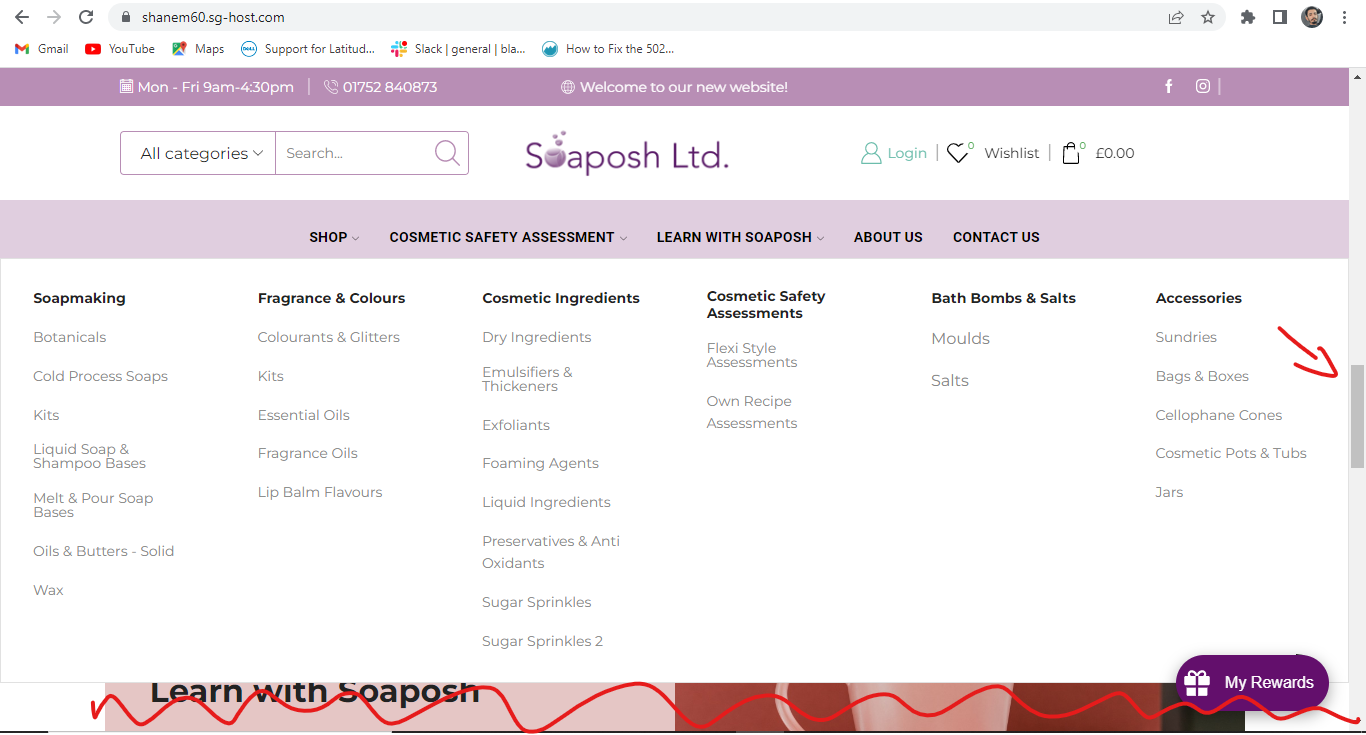Open the share page icon in the address bar
This screenshot has width=1366, height=735.
coord(1176,17)
